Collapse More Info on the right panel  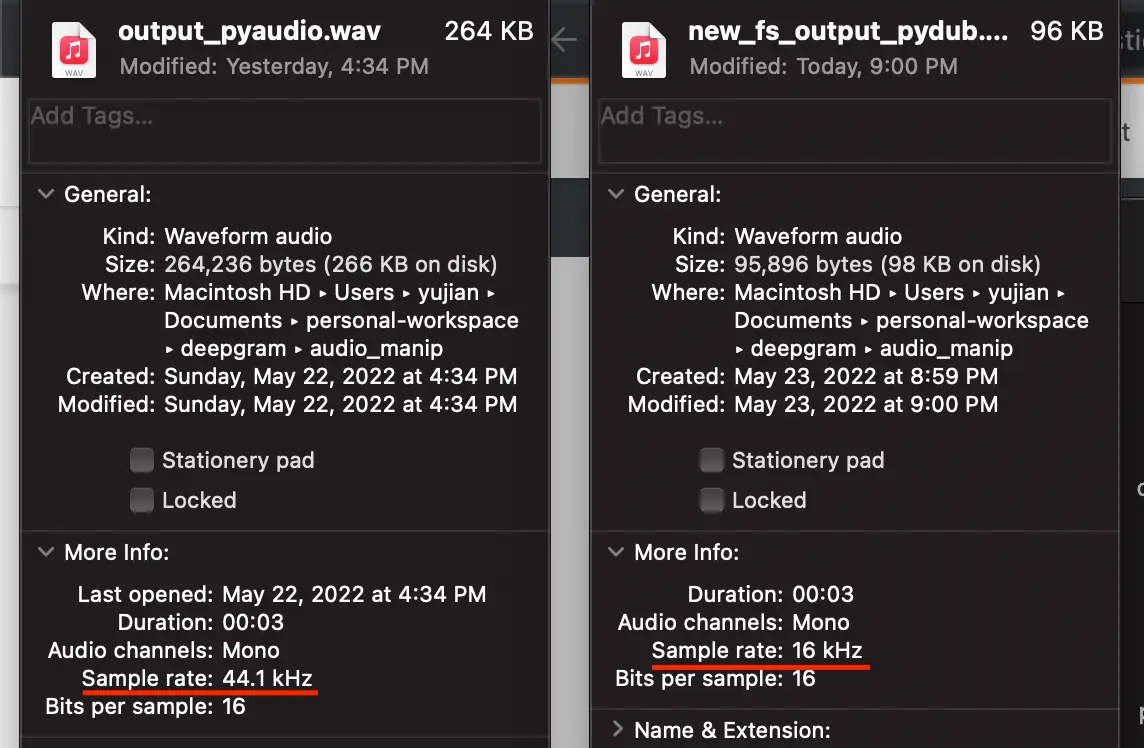tap(615, 552)
